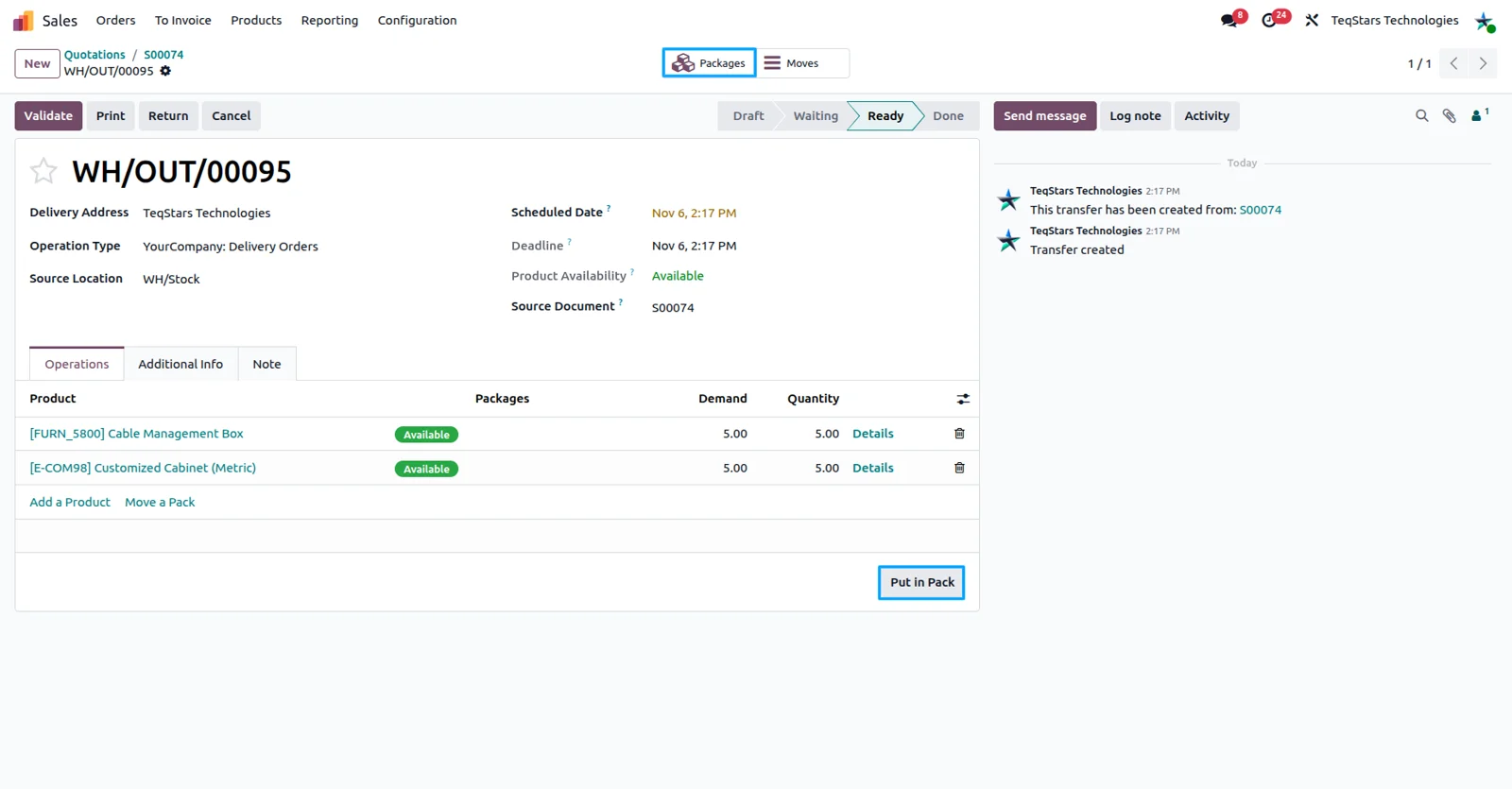
Task: Open the S00074 link in chatter message
Action: pos(1261,210)
